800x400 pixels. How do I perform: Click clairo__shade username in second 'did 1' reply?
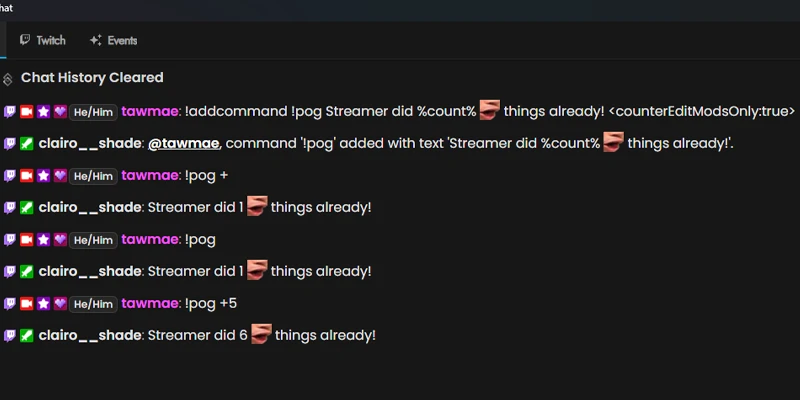coord(90,272)
